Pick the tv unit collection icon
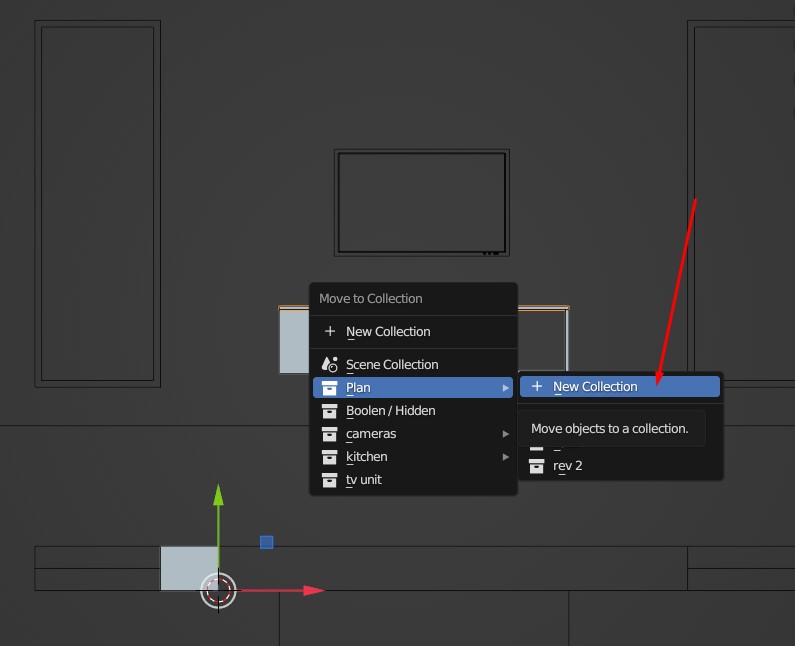 [x=330, y=480]
